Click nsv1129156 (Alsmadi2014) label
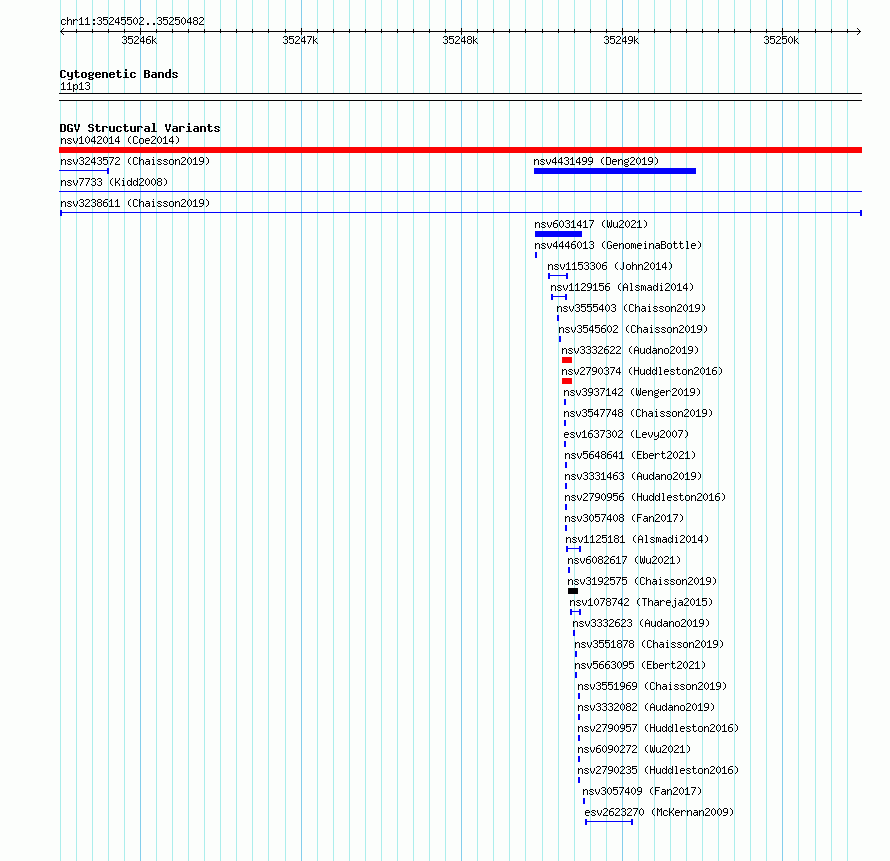The image size is (890, 861). tap(622, 287)
